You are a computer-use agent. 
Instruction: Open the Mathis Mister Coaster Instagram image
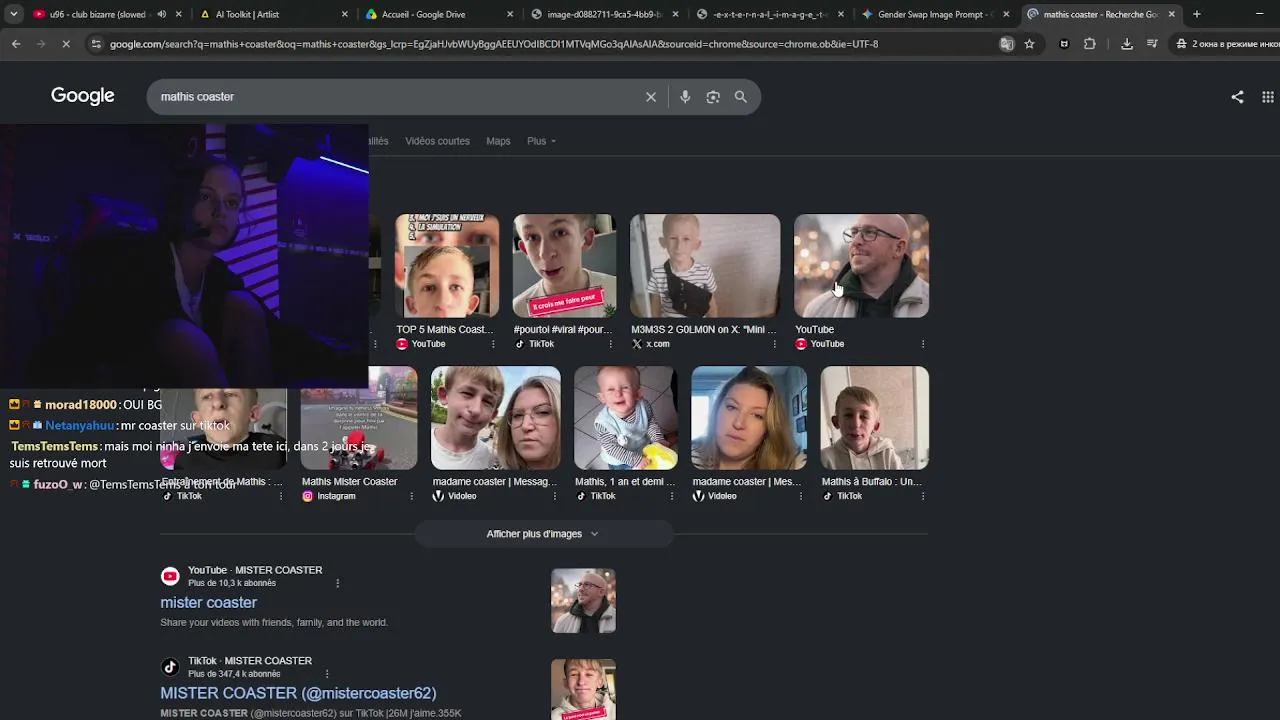pos(359,418)
